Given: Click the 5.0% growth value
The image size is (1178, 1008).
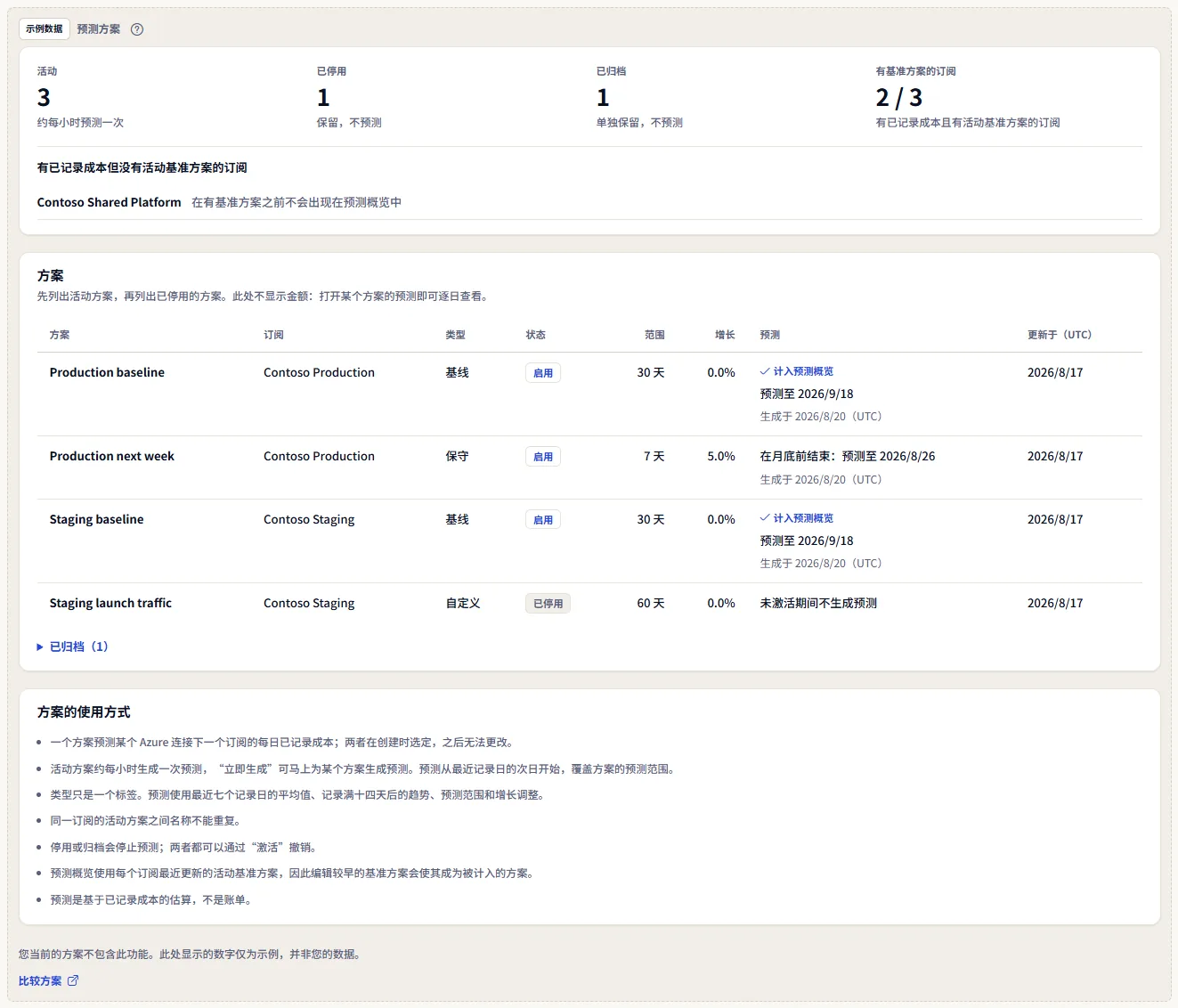Looking at the screenshot, I should pyautogui.click(x=721, y=456).
